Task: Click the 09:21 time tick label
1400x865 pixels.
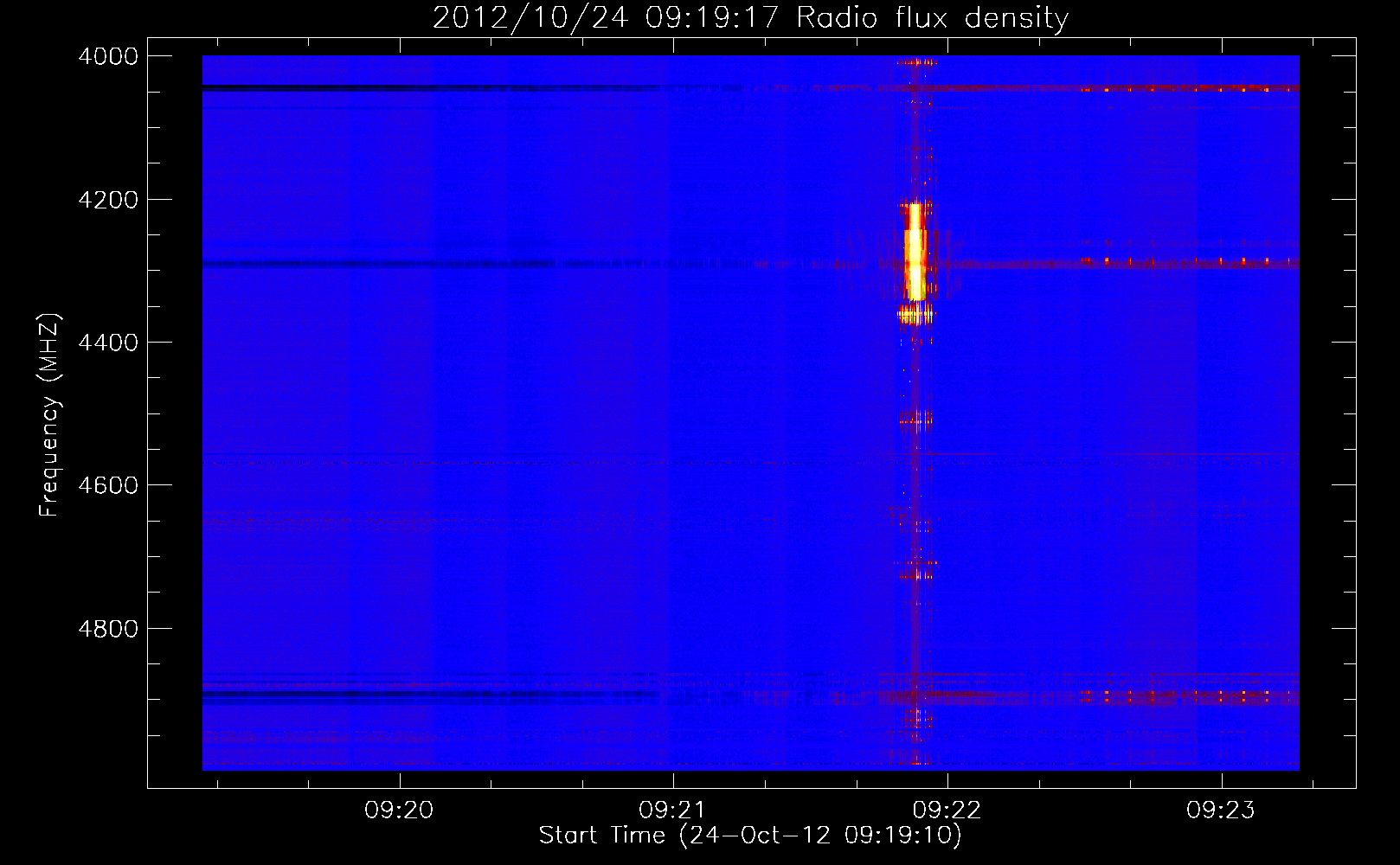Action: (673, 811)
